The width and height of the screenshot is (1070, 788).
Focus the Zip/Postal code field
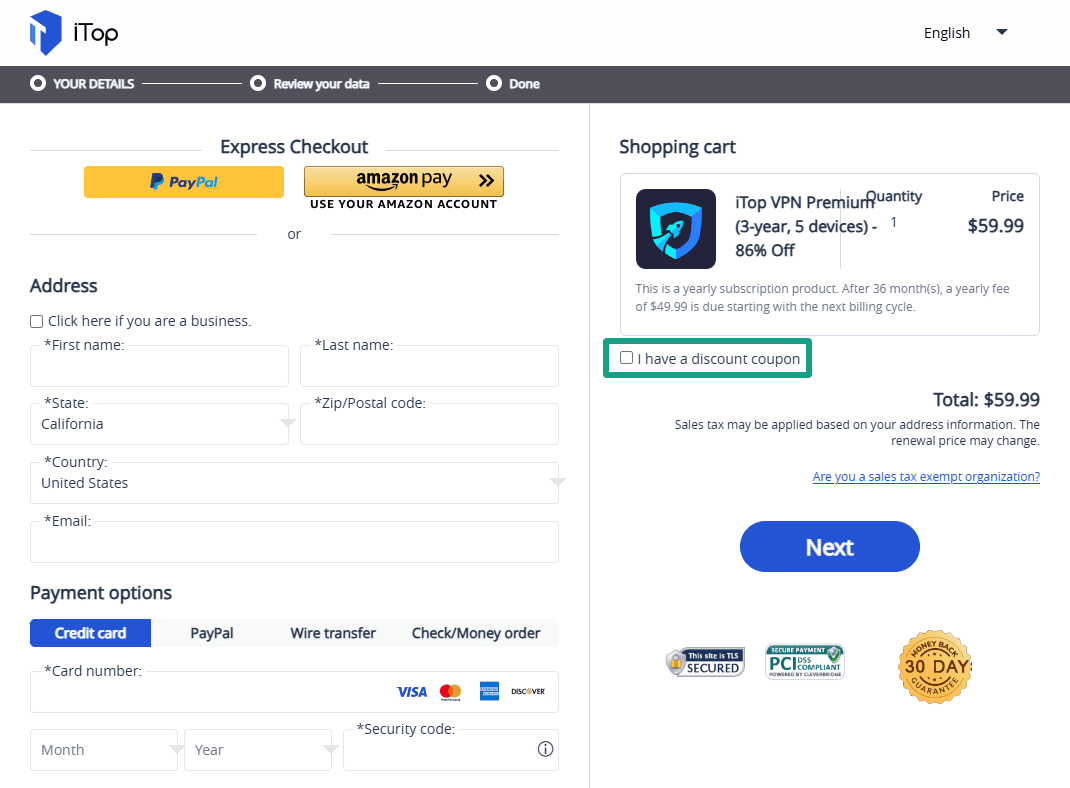coord(429,424)
